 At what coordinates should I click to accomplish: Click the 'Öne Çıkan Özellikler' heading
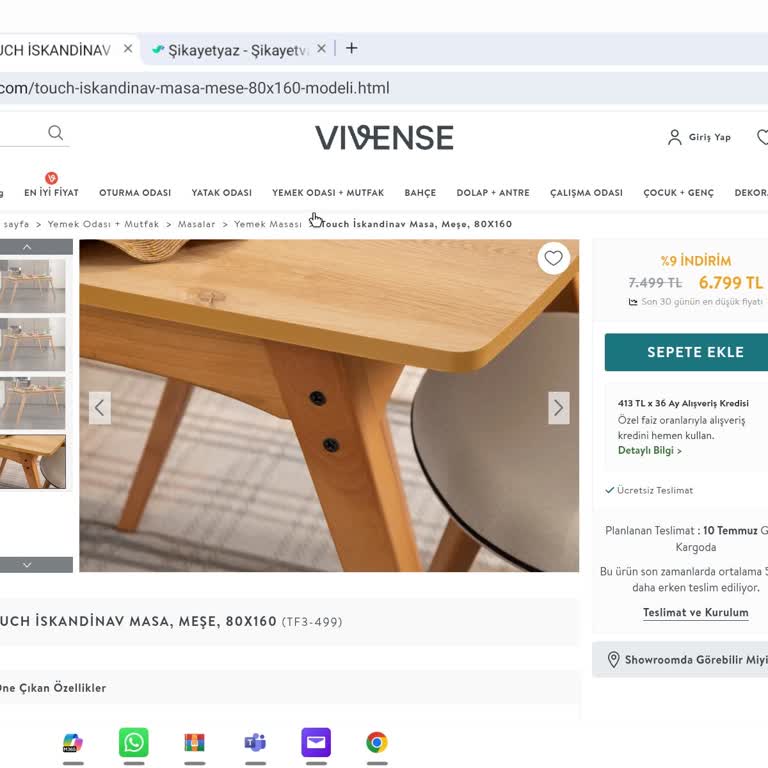[53, 688]
